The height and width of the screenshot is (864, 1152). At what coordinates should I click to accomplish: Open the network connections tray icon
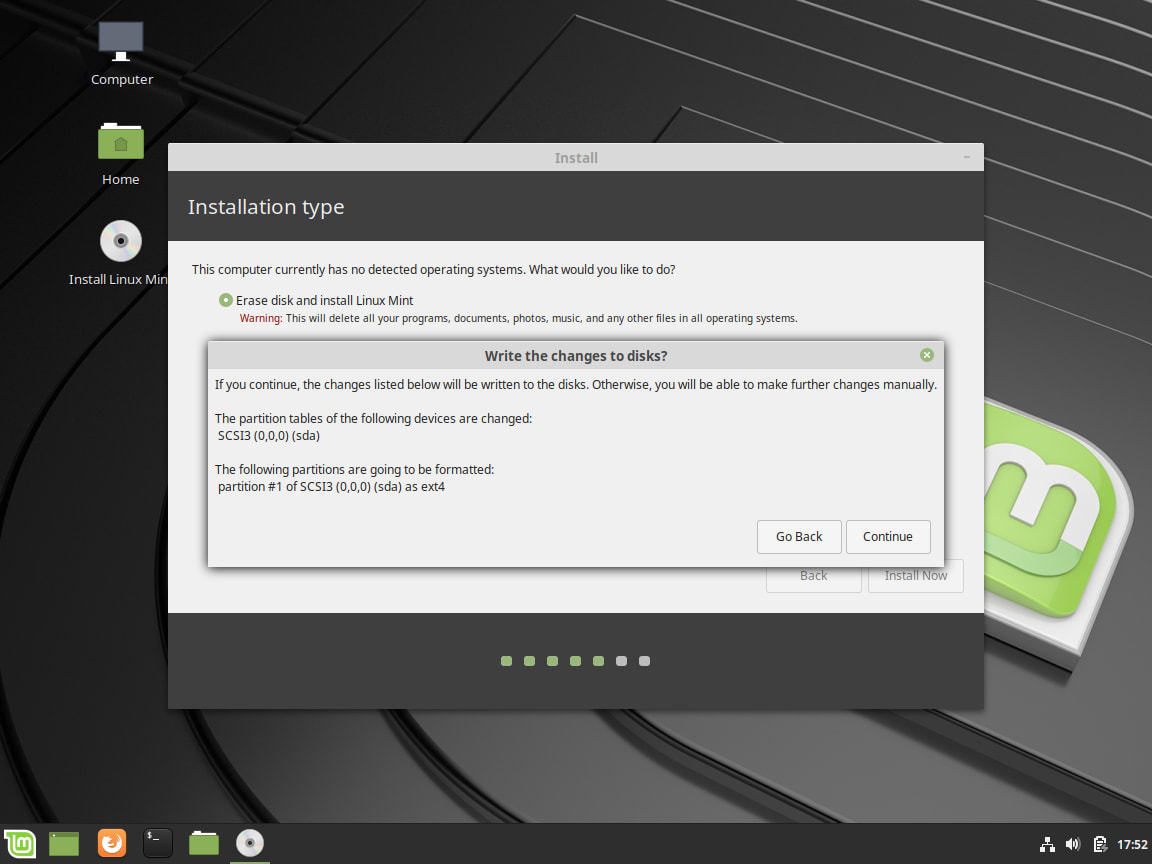coord(1047,844)
